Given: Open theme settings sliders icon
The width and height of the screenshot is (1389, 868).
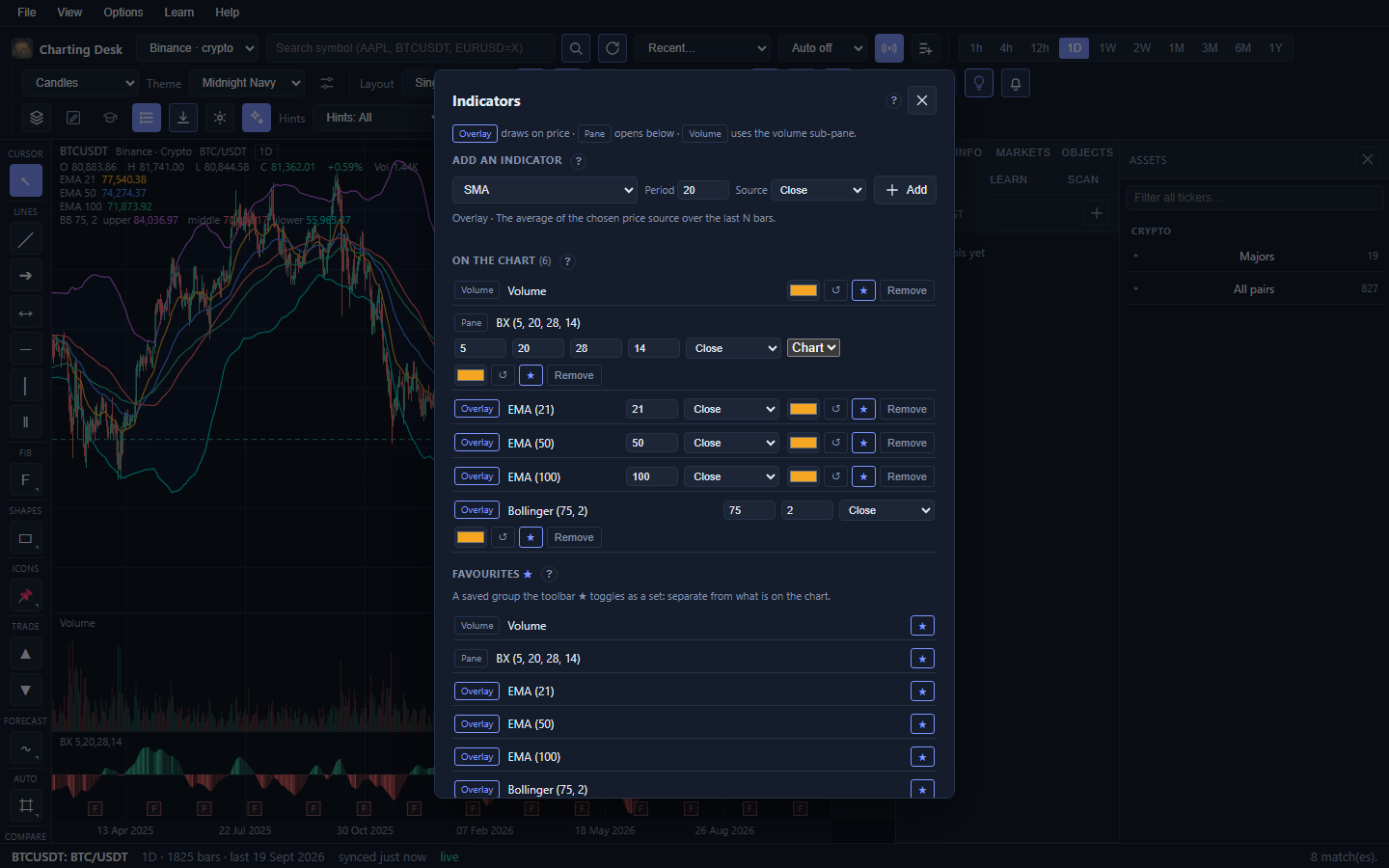Looking at the screenshot, I should coord(328,83).
